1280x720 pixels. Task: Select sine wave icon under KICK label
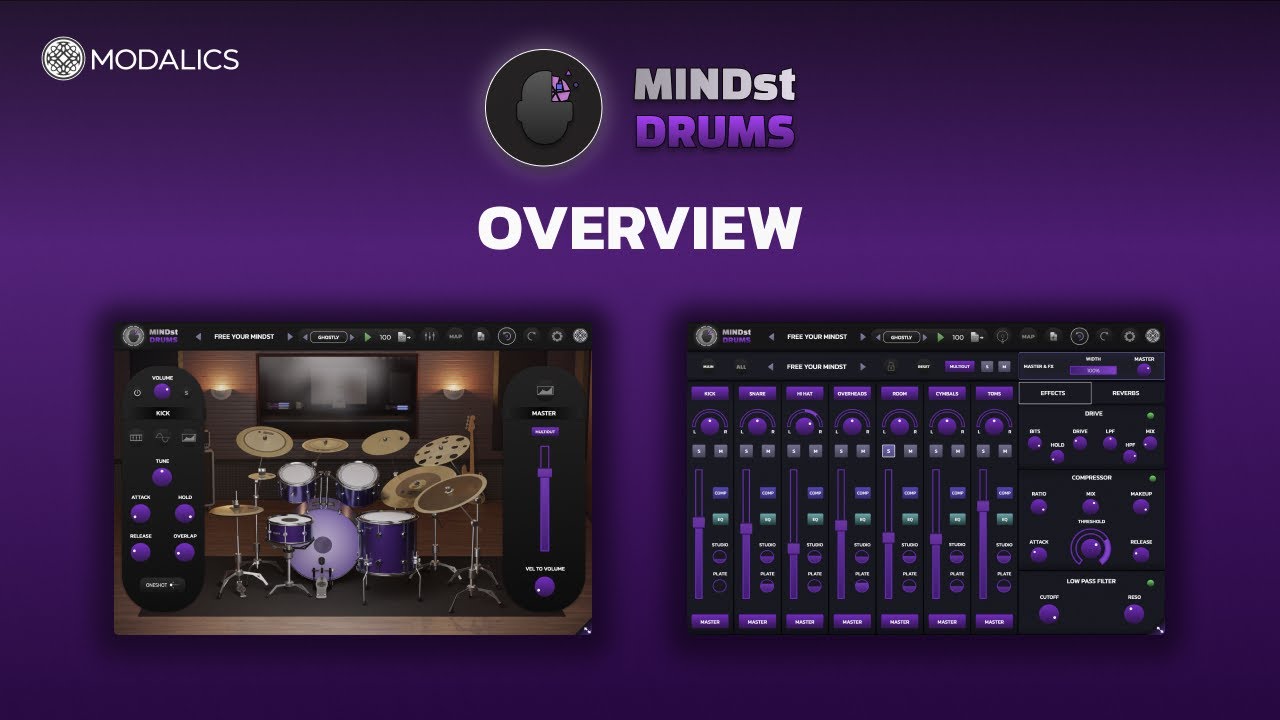162,437
